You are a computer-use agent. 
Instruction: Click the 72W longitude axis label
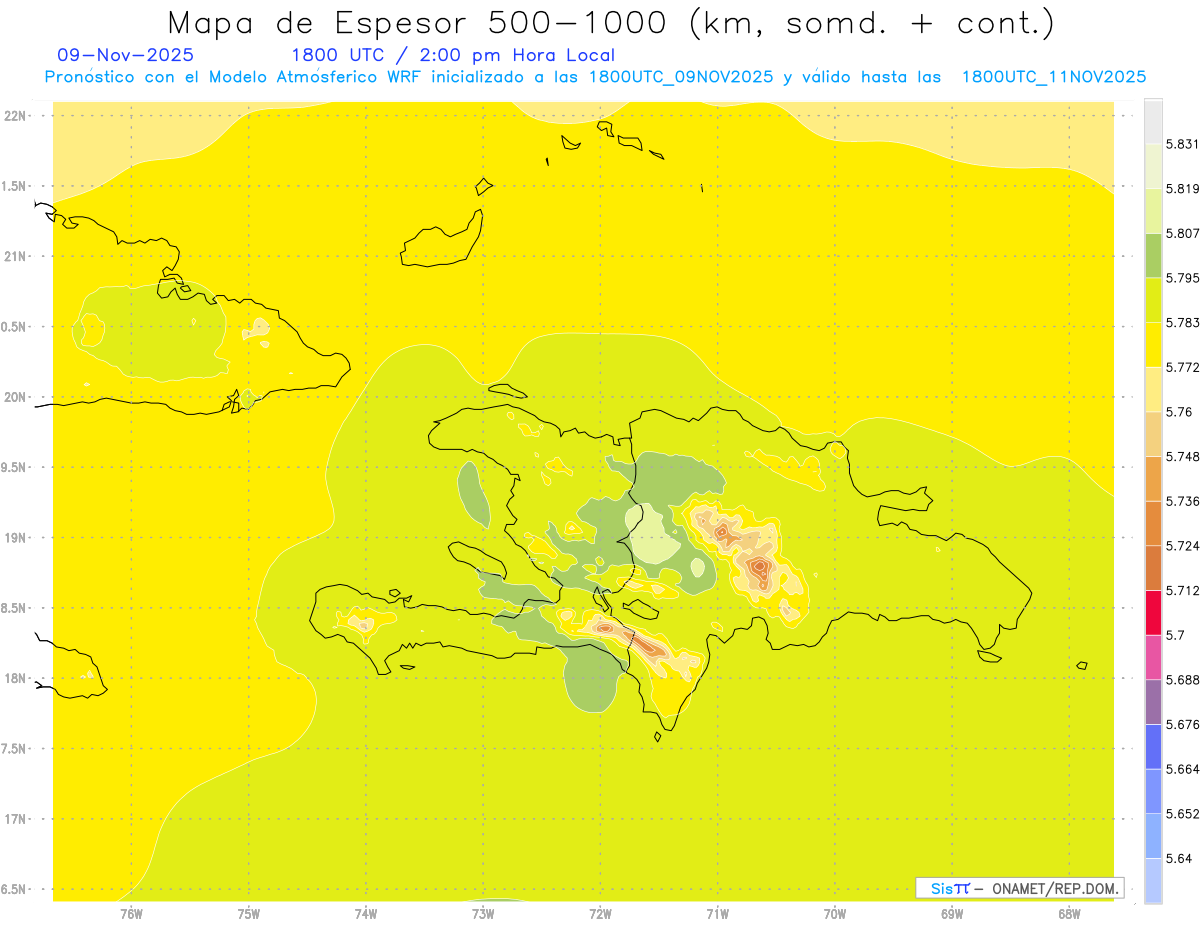click(x=600, y=914)
